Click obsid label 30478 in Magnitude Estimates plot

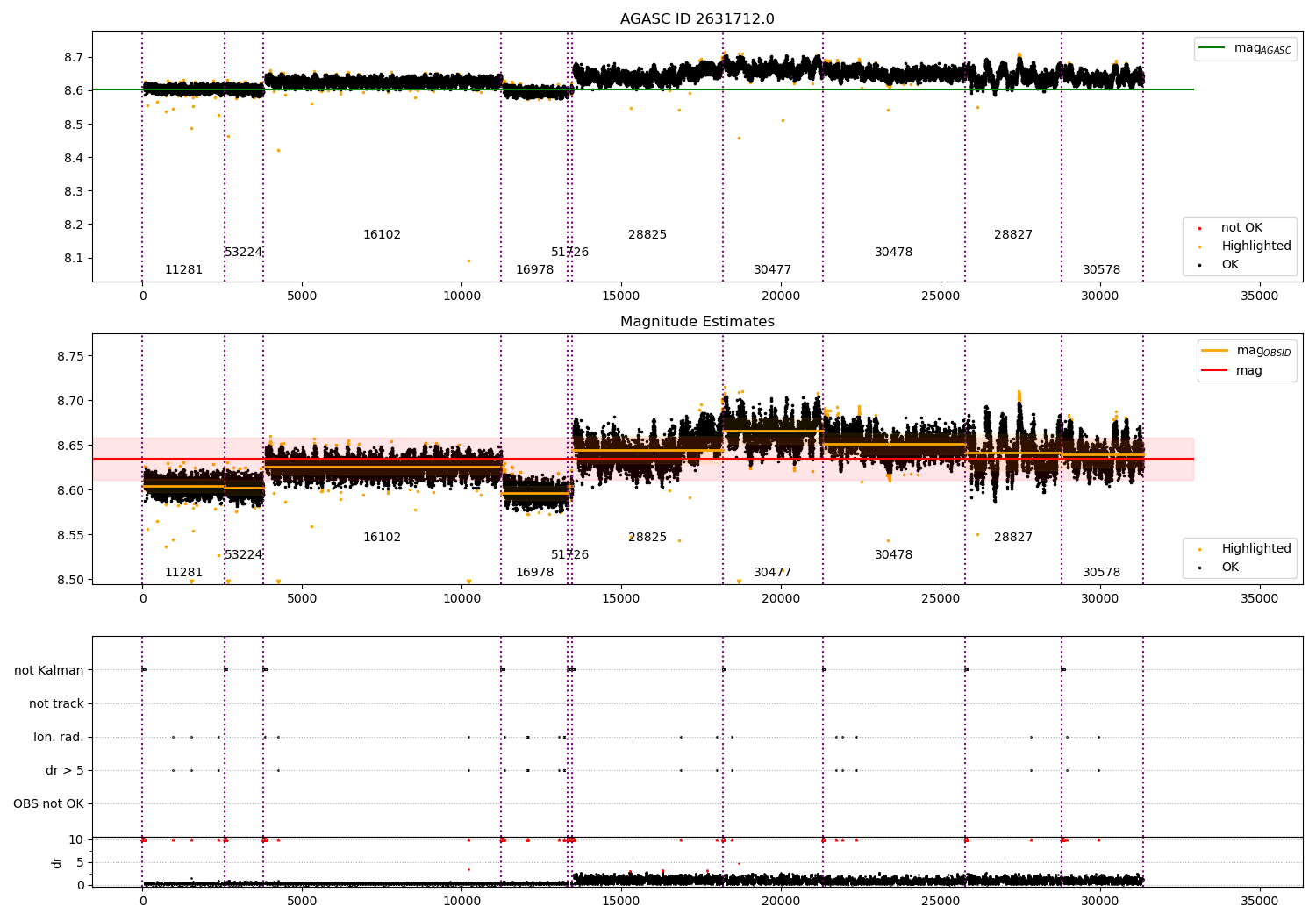pos(894,555)
